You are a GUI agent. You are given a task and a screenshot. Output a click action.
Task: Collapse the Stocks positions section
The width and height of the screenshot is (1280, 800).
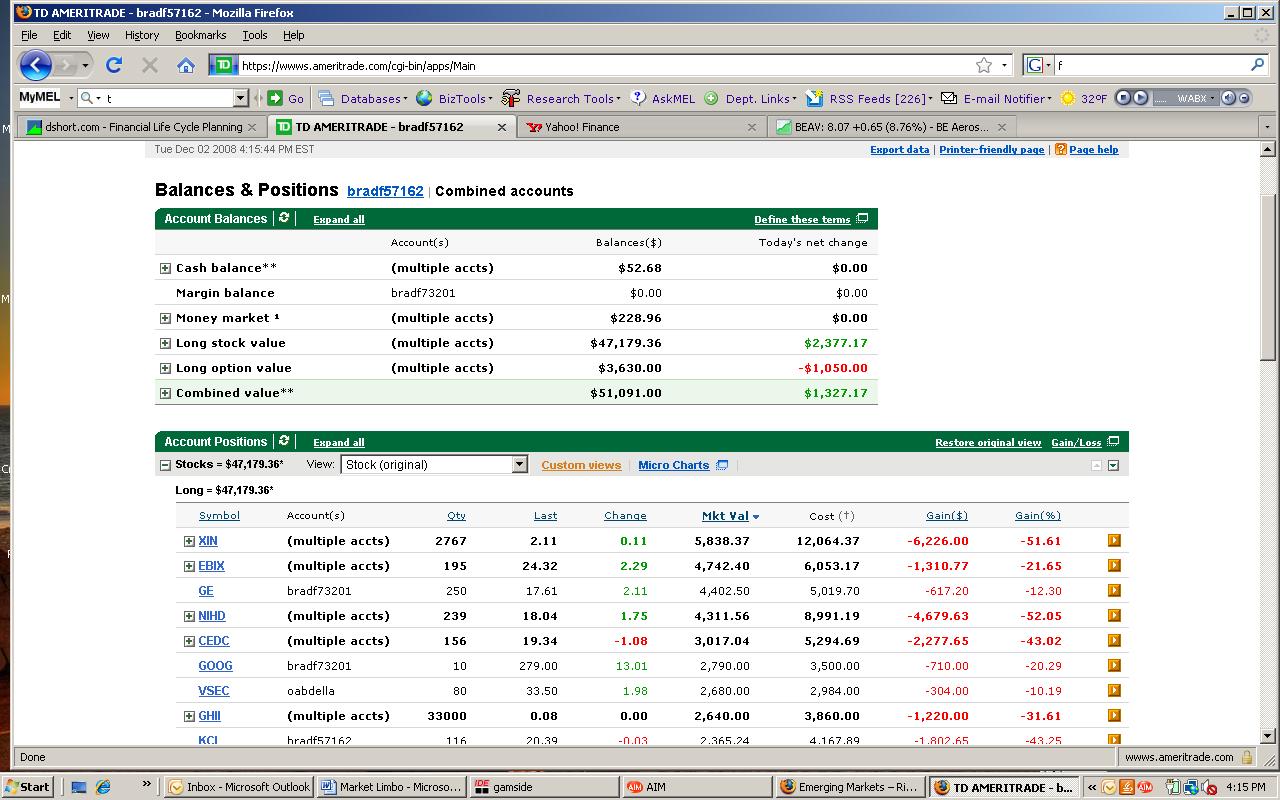click(x=165, y=465)
